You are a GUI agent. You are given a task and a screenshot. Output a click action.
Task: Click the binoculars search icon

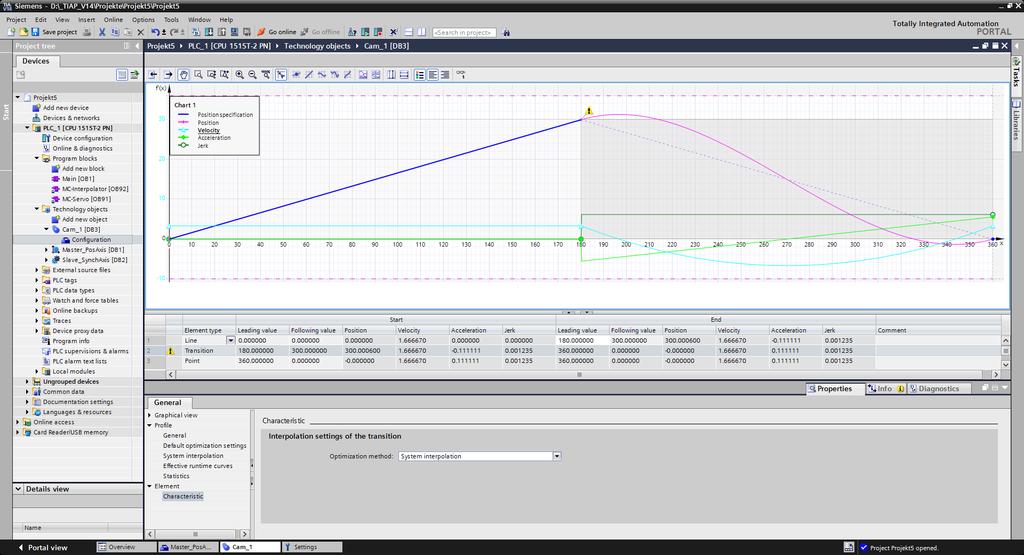point(506,32)
